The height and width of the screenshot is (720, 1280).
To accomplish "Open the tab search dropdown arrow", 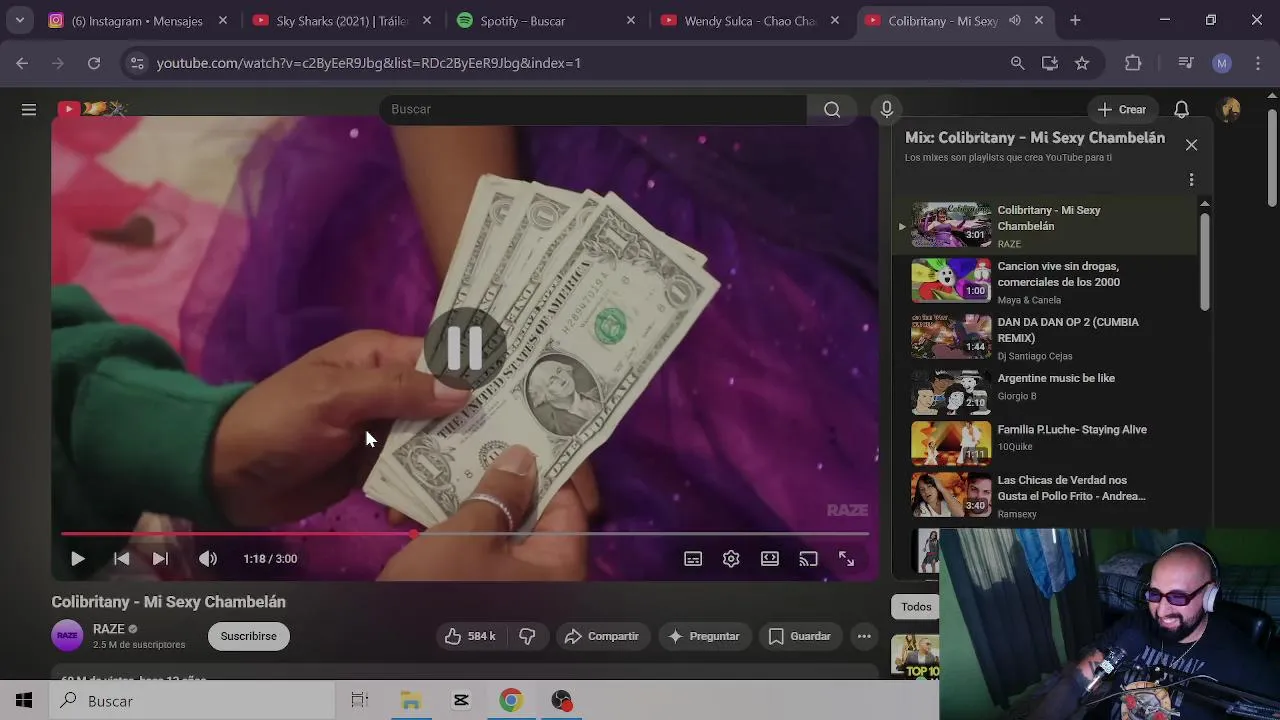I will point(19,21).
